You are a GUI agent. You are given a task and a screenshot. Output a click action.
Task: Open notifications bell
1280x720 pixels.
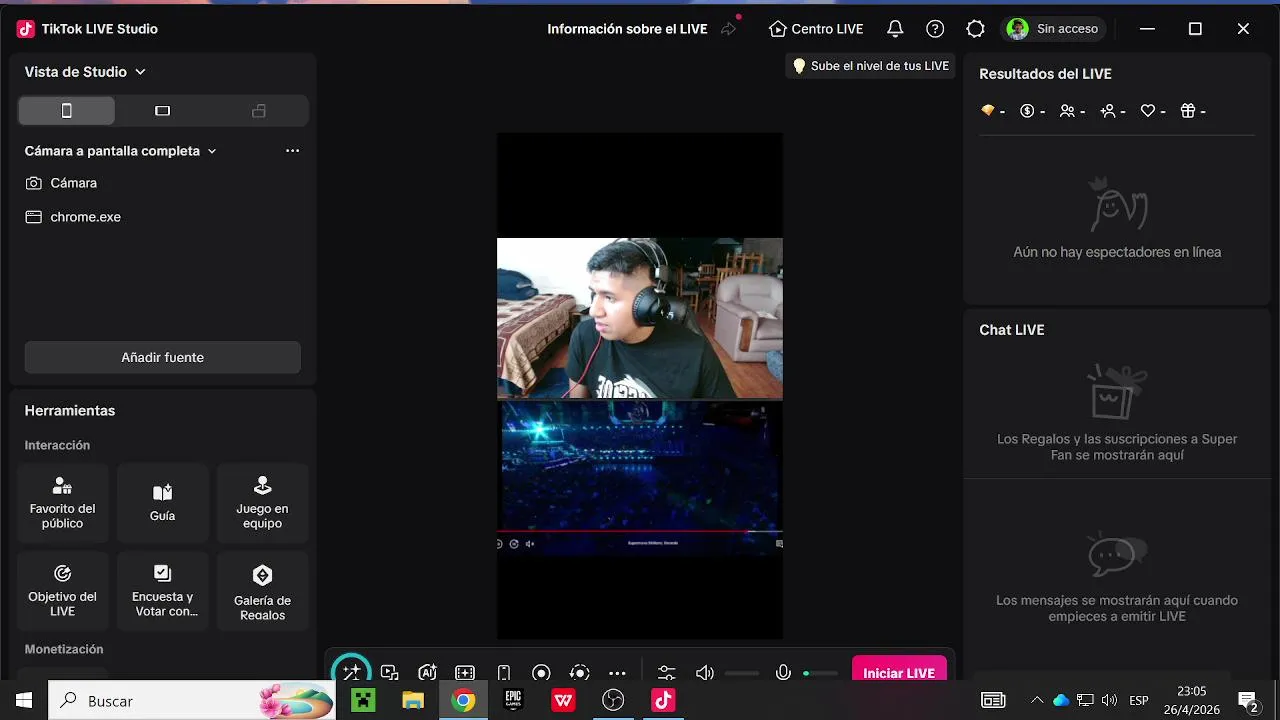pos(895,29)
